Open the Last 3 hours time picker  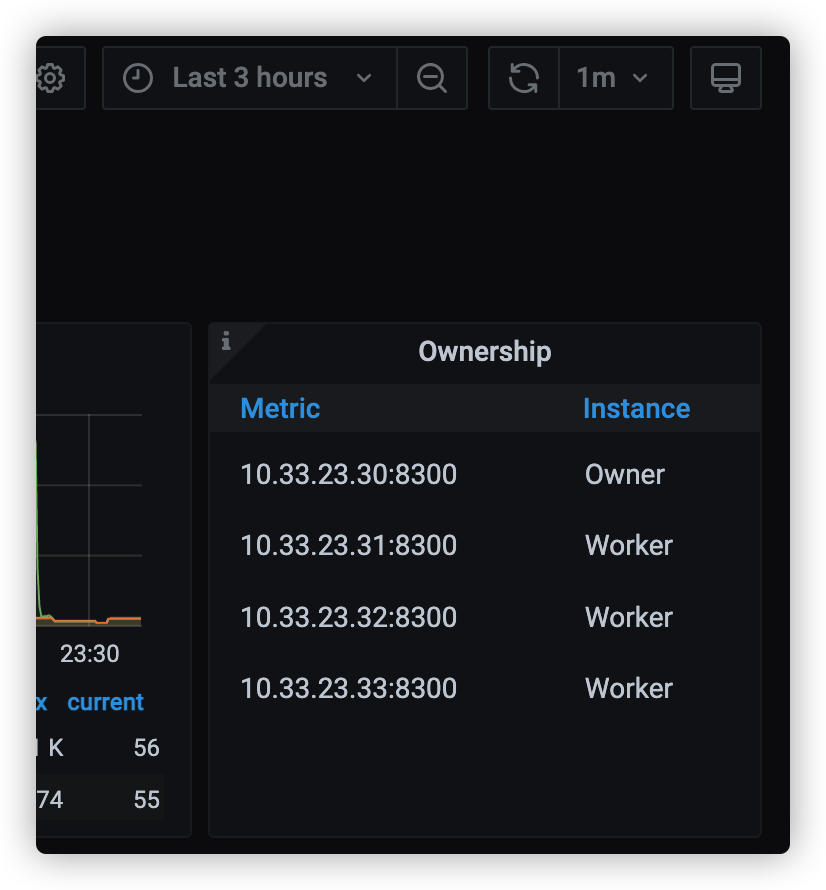point(250,78)
